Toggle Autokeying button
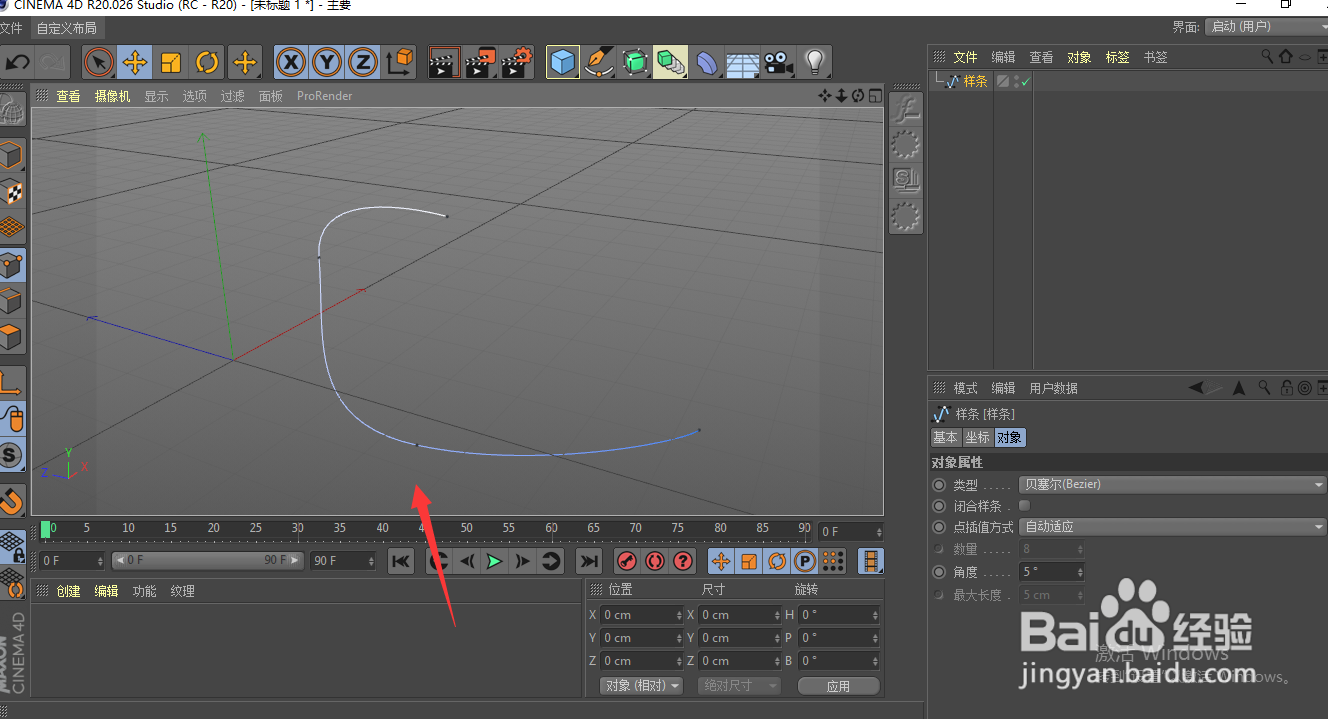1328x719 pixels. pos(655,561)
